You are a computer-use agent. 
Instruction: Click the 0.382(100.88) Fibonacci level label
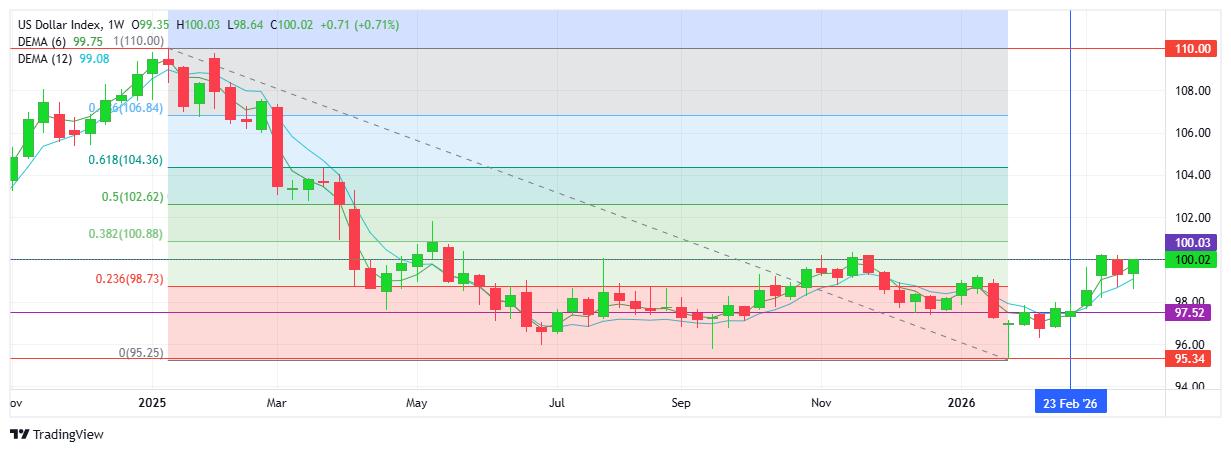coord(125,234)
